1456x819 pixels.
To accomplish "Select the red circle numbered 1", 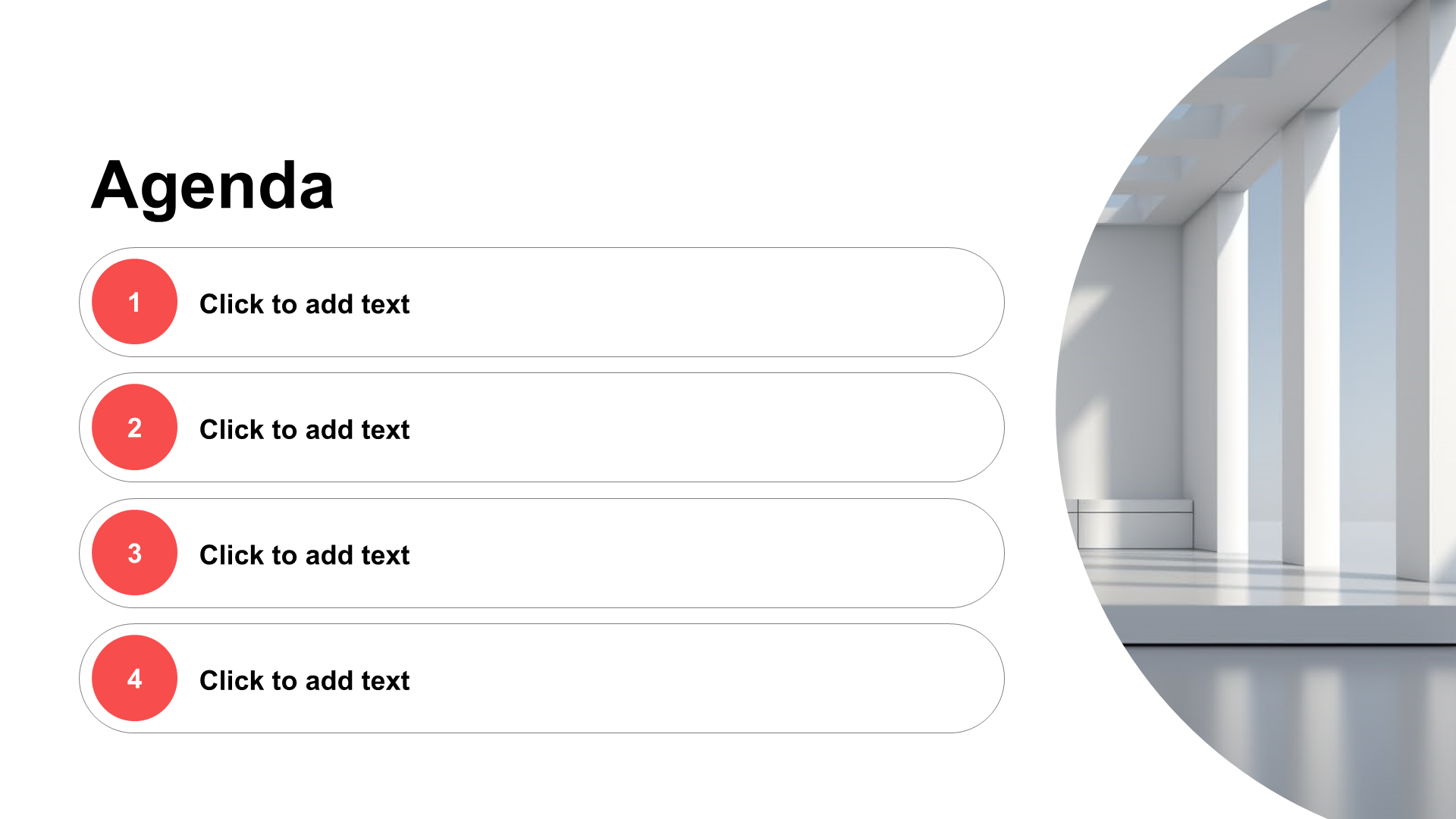I will [134, 302].
